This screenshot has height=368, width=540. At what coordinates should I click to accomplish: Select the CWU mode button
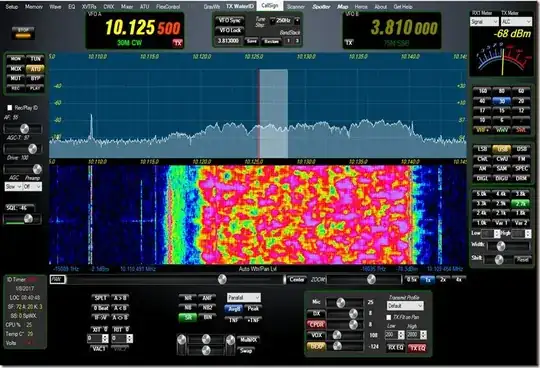[502, 159]
